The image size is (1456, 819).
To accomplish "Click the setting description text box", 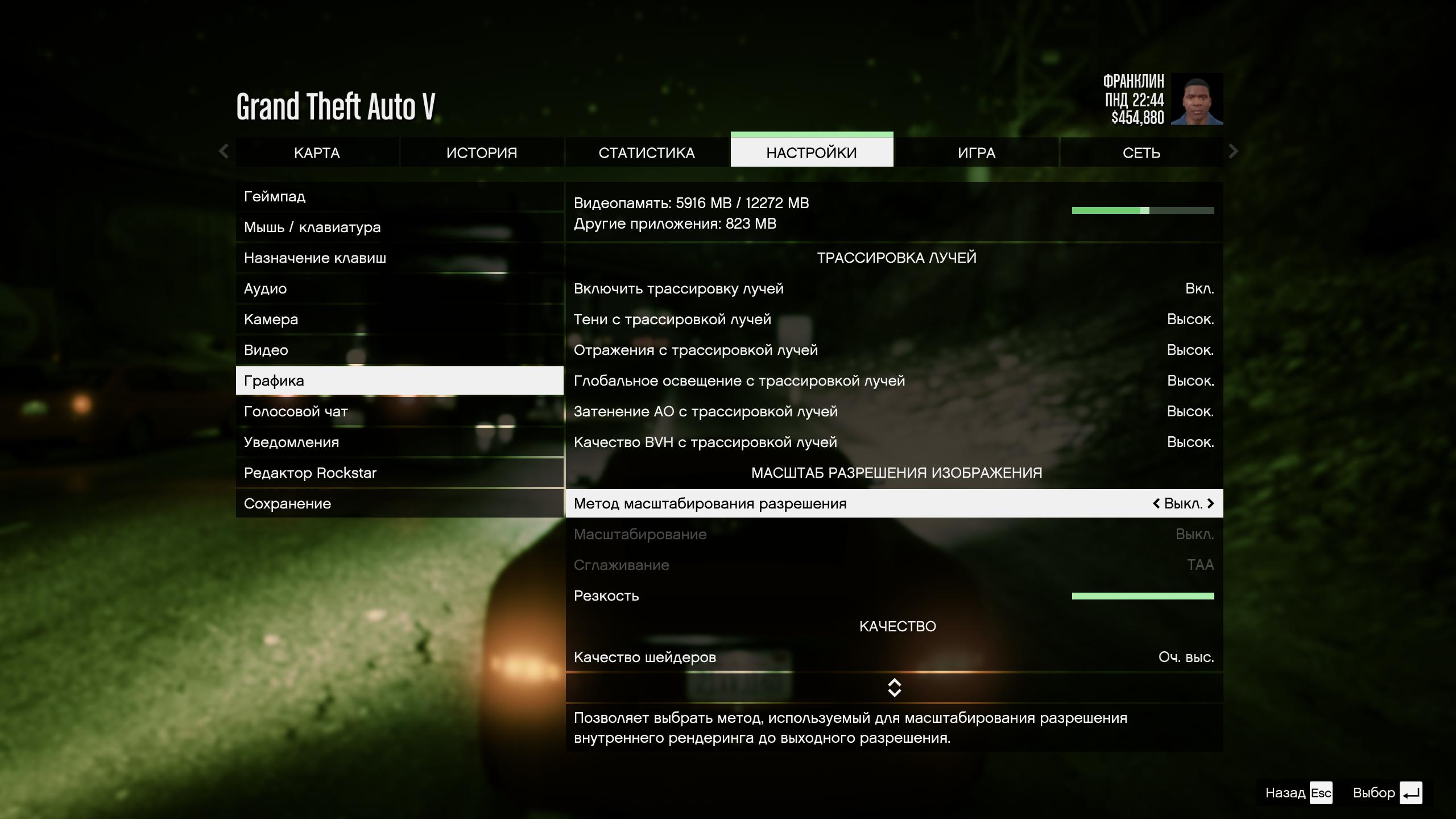I will [895, 728].
